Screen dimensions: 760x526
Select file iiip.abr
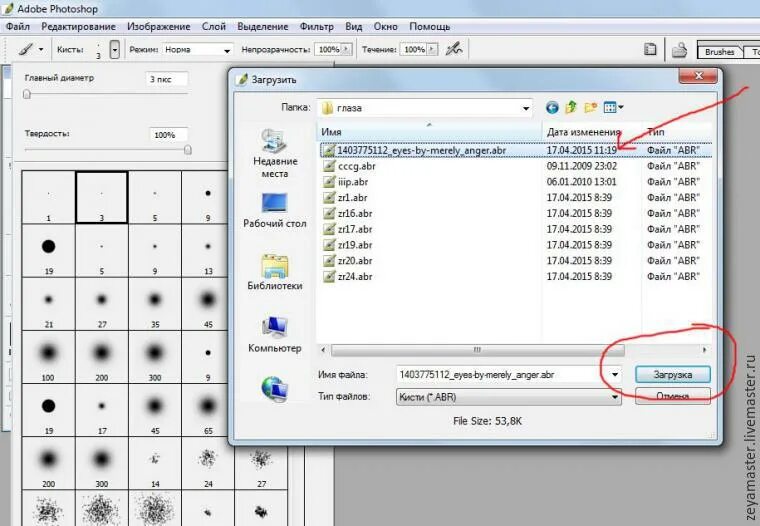coord(346,182)
